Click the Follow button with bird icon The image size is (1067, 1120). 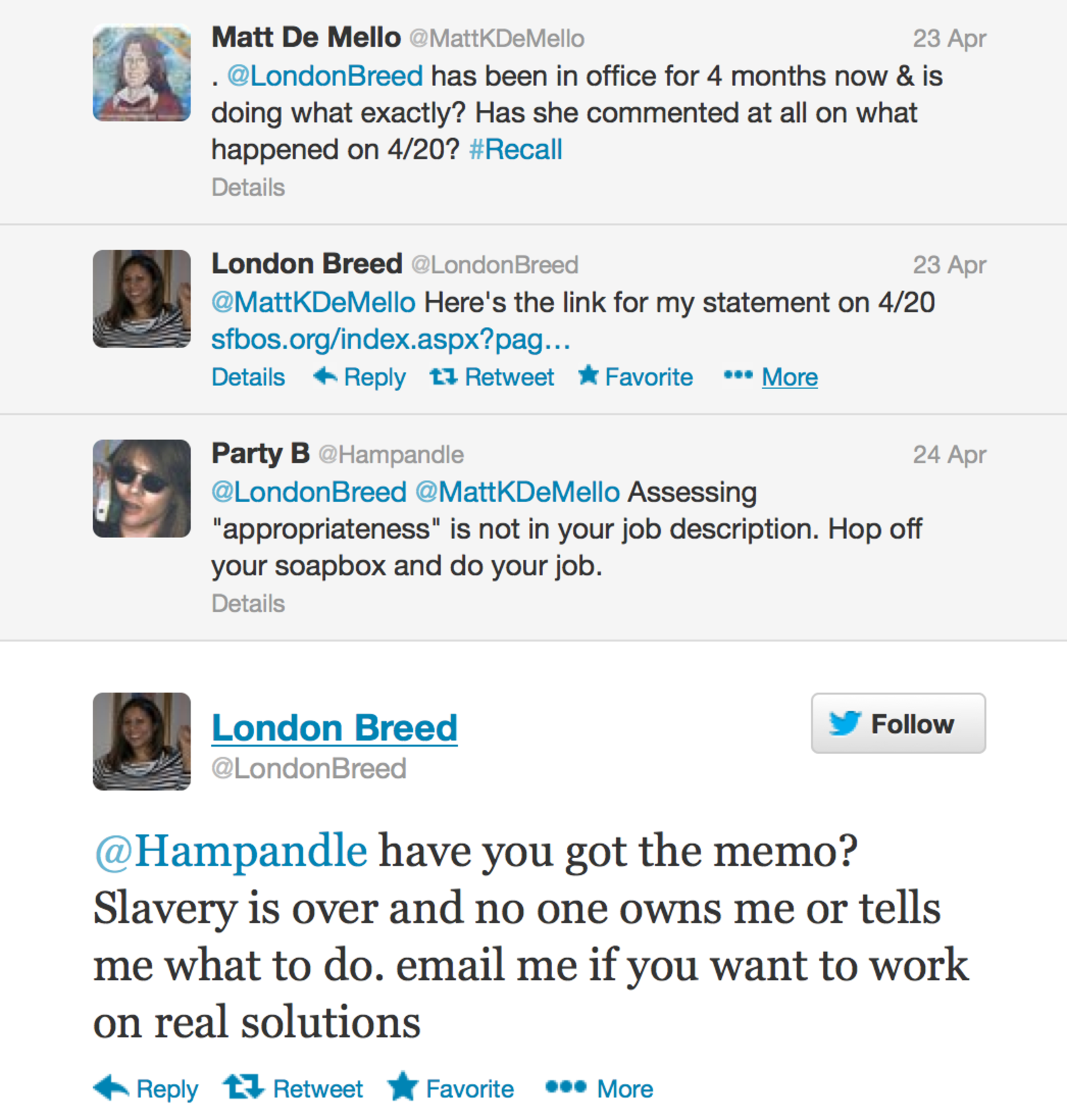898,723
